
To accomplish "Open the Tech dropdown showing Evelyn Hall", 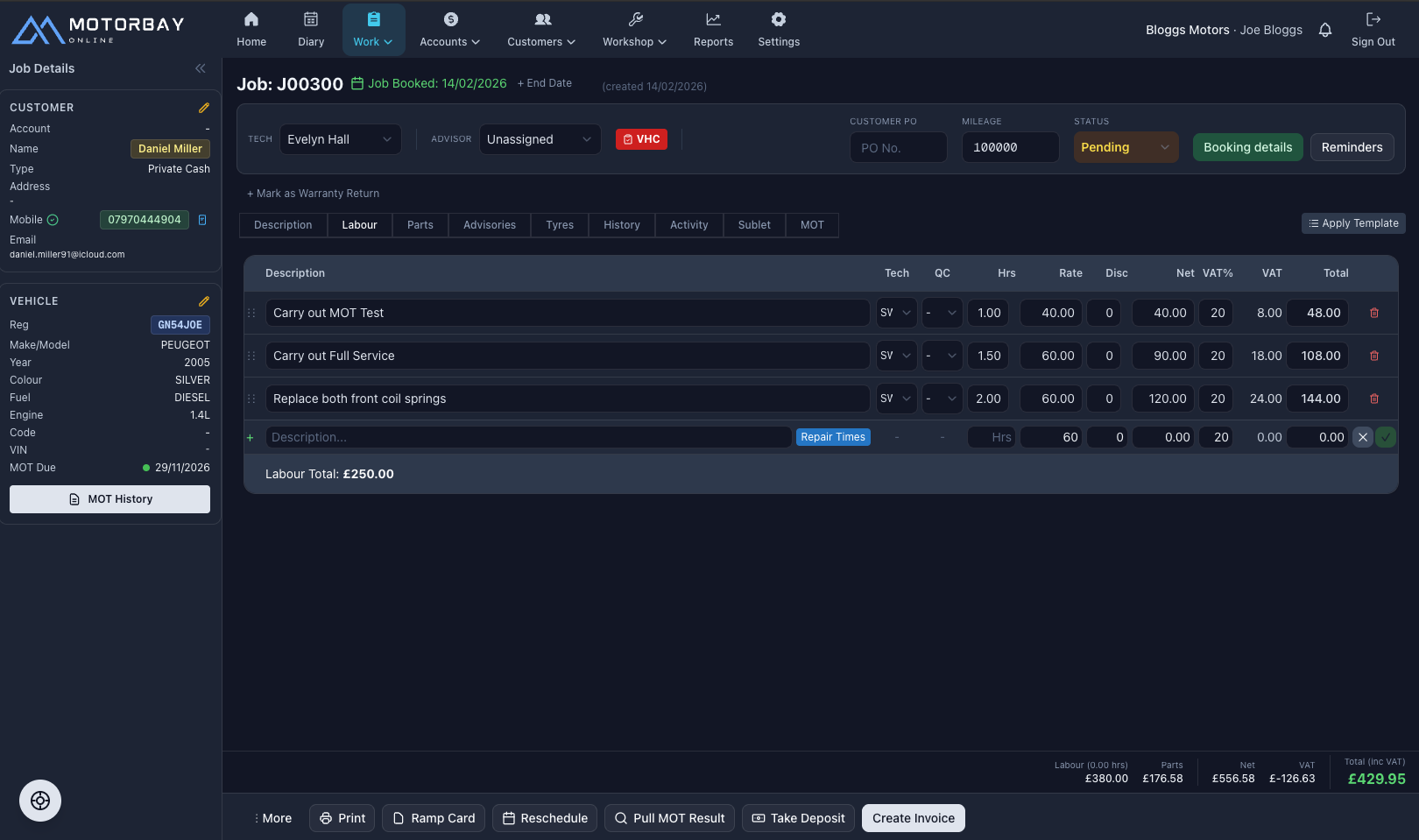I will (x=340, y=138).
